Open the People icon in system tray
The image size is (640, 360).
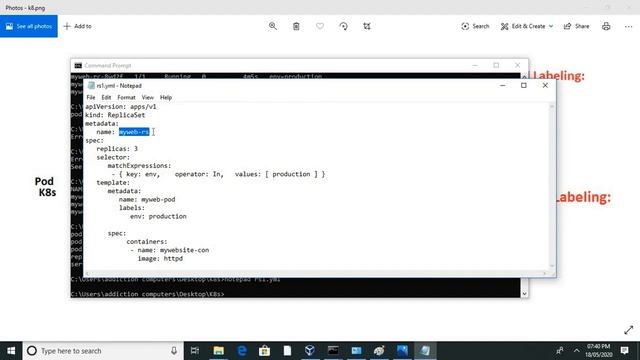tap(560, 351)
